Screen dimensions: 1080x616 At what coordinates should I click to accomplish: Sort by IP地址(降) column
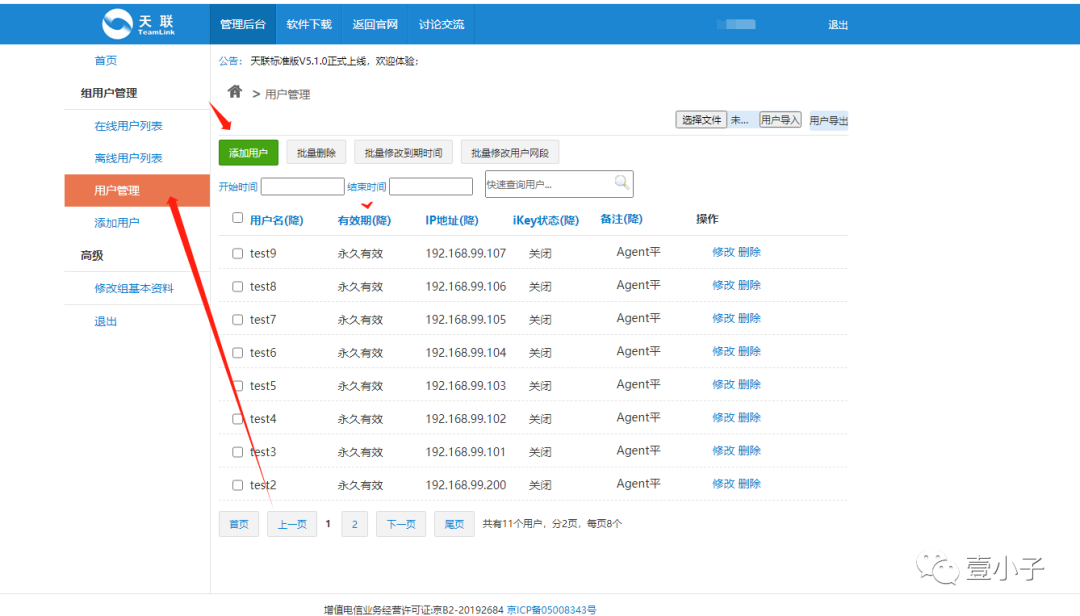pos(452,220)
